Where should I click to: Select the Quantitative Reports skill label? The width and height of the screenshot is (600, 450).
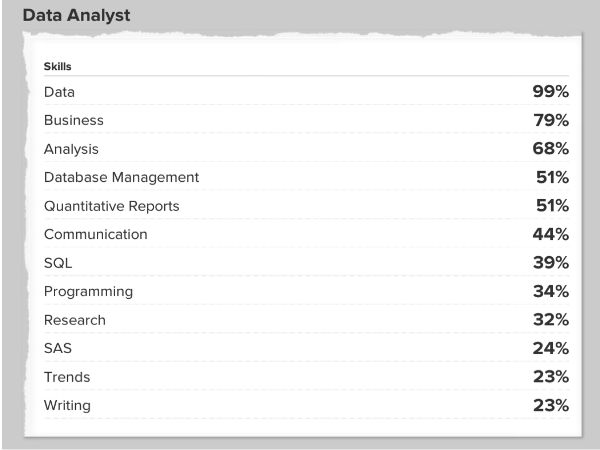pyautogui.click(x=111, y=206)
